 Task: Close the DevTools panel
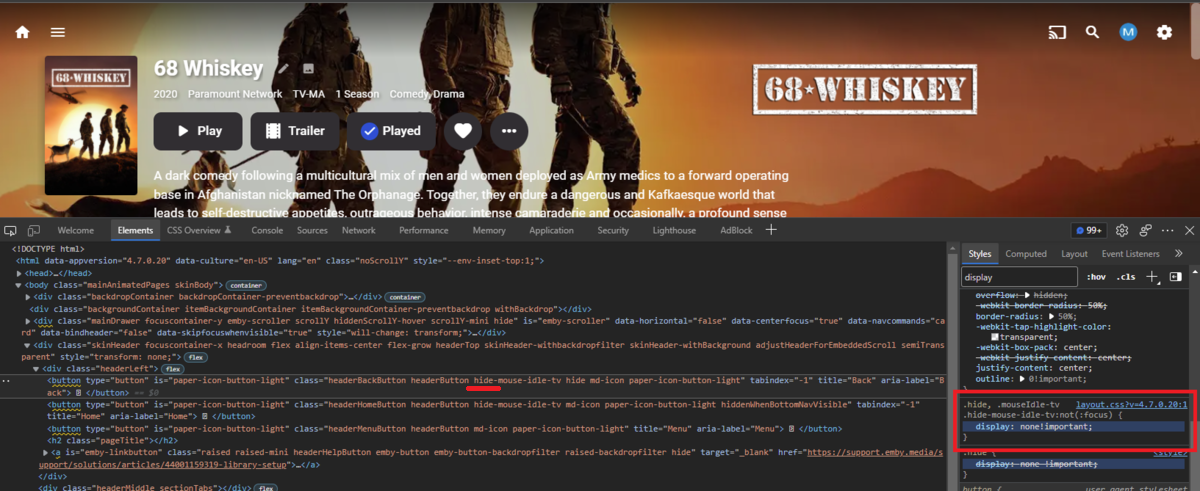(x=1189, y=230)
